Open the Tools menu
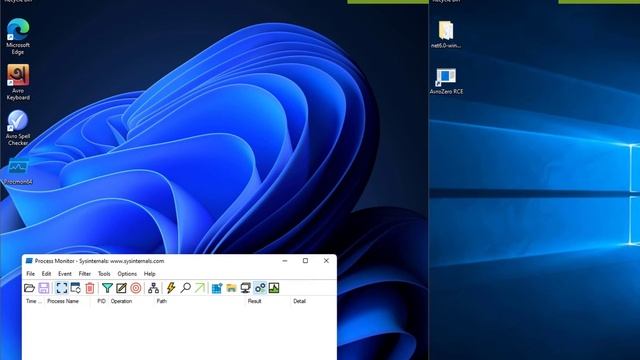The height and width of the screenshot is (360, 640). tap(104, 273)
